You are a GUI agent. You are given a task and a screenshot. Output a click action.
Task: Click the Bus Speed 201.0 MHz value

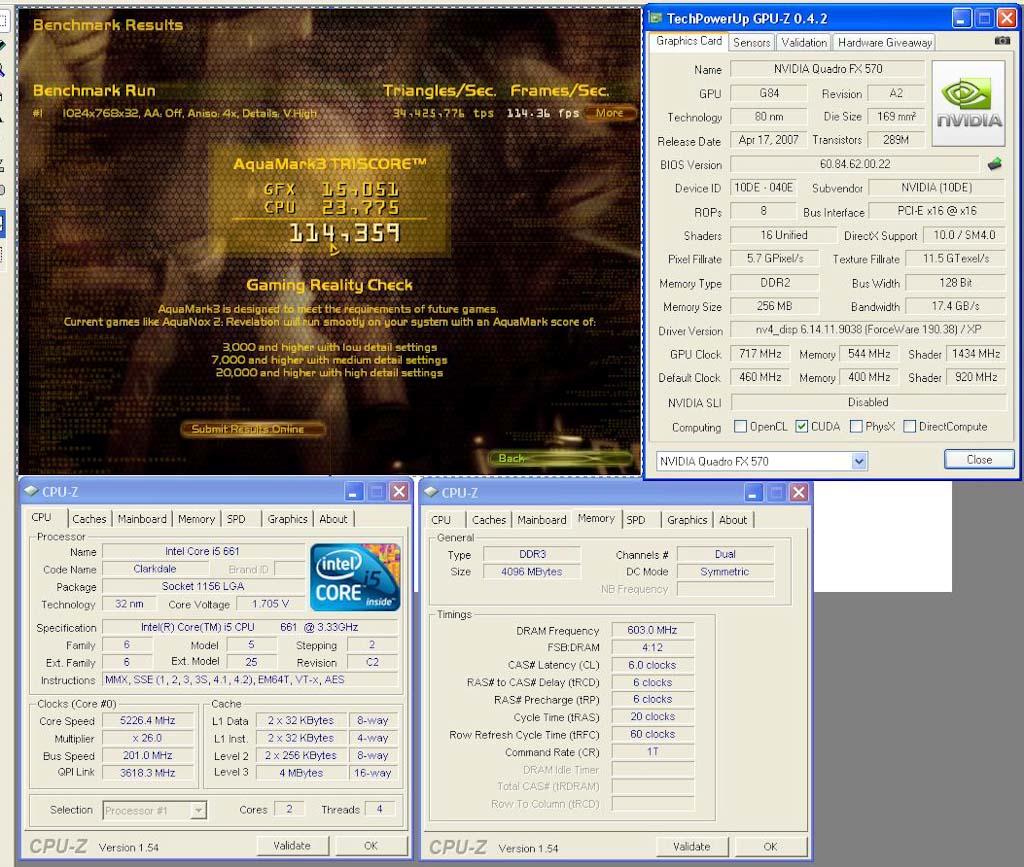[148, 755]
